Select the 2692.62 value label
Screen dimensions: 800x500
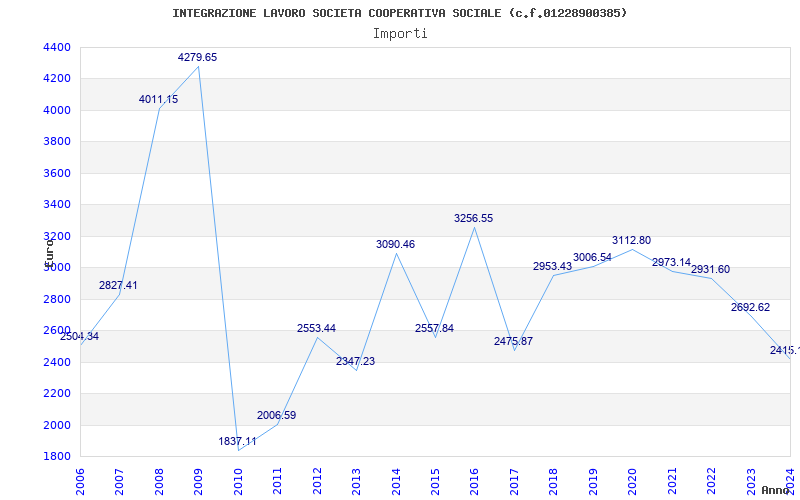[x=750, y=308]
